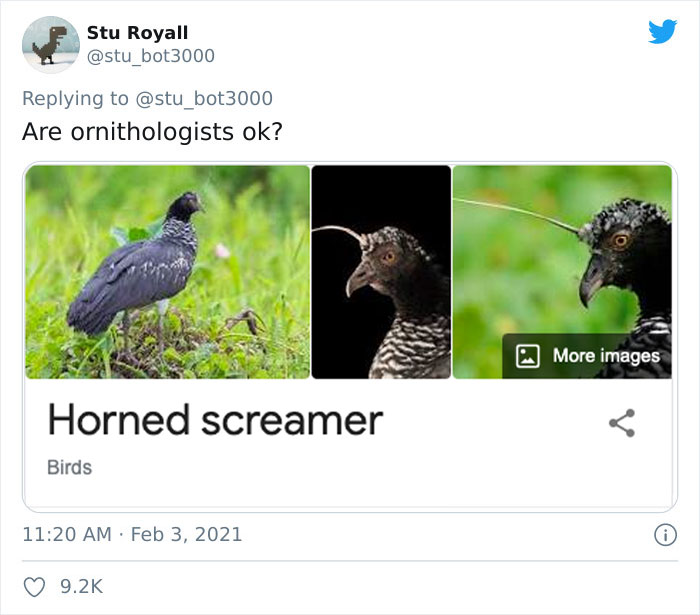
Task: Click the More images label text
Action: point(606,355)
